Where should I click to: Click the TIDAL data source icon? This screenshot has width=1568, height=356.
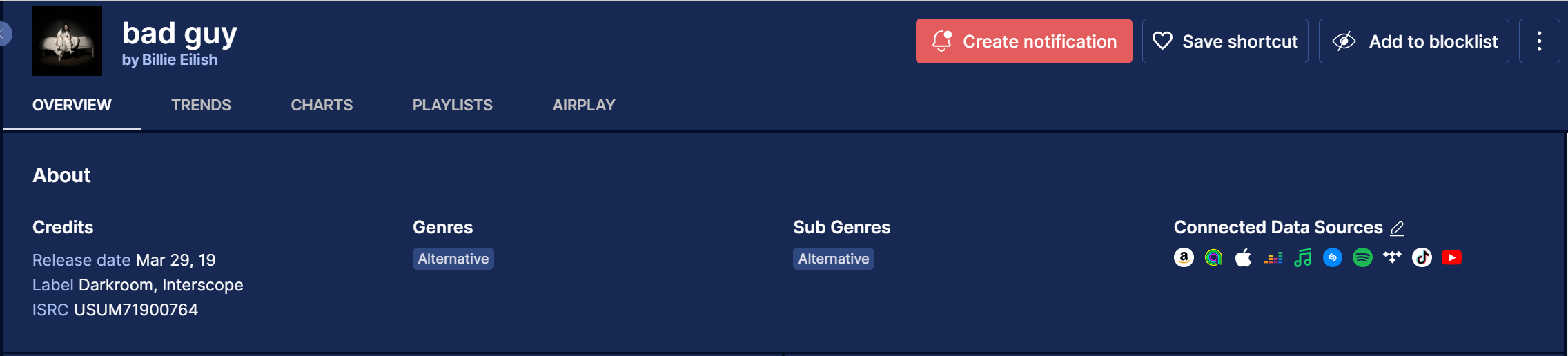click(1392, 257)
